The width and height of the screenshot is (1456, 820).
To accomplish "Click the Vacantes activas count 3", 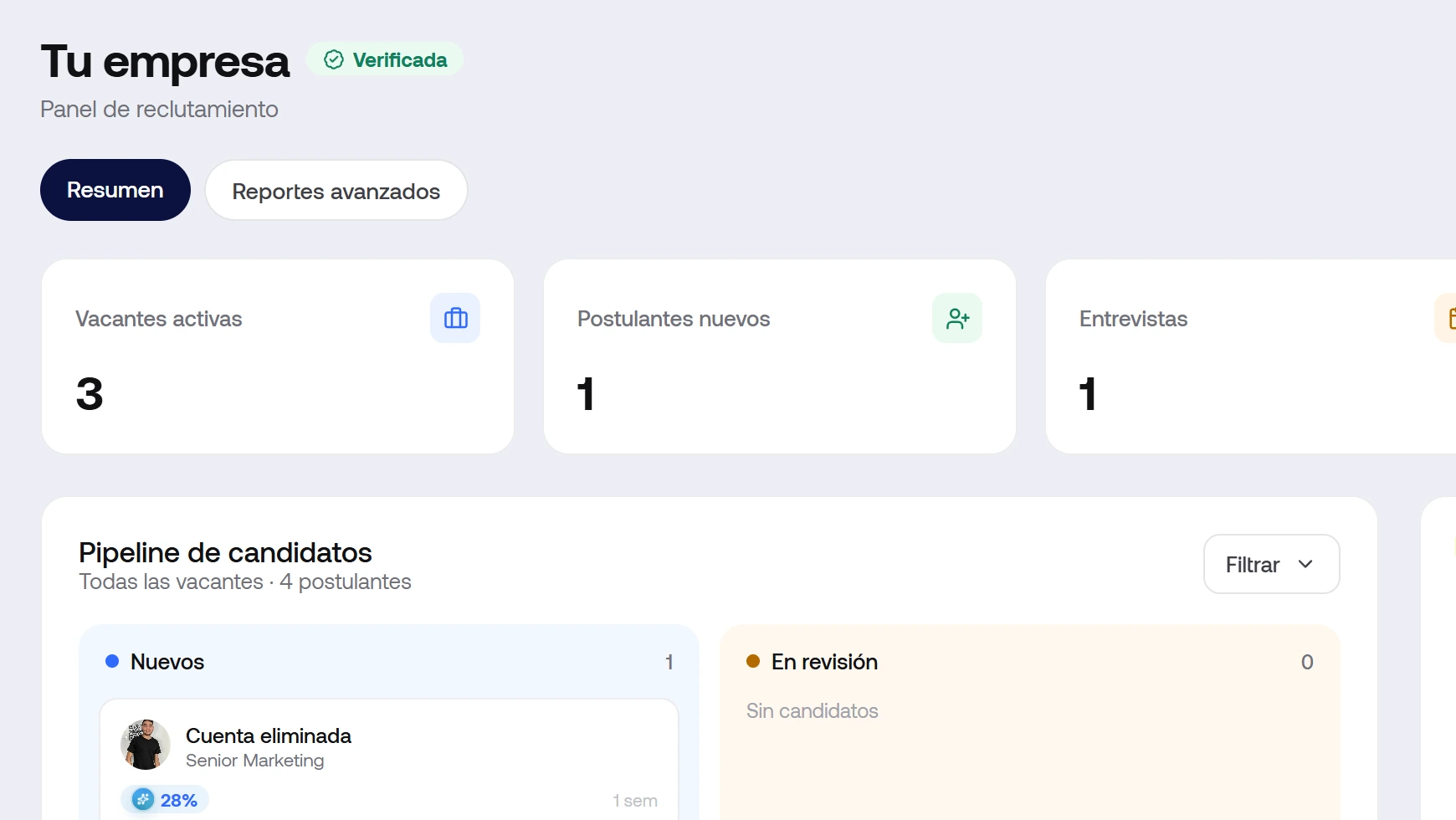I will [x=90, y=394].
